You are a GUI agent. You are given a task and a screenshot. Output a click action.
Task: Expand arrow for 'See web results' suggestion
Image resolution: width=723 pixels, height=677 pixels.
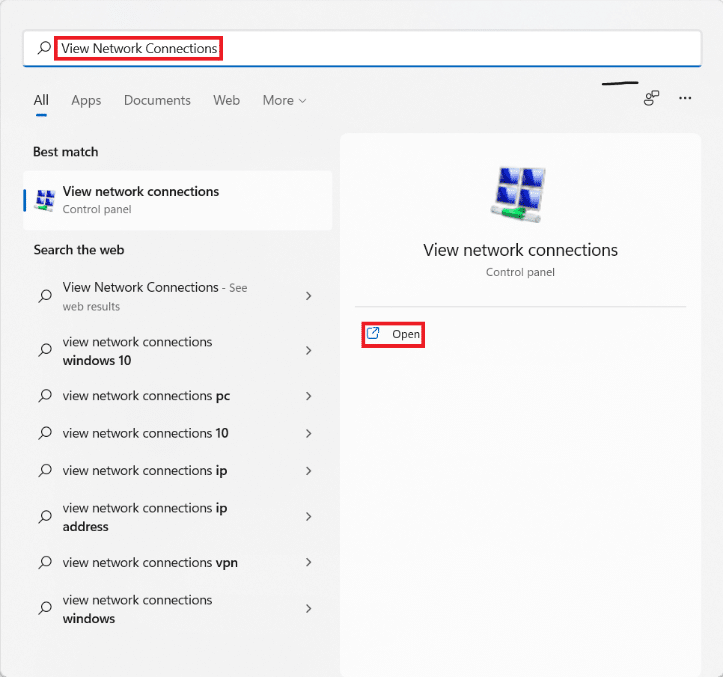308,296
